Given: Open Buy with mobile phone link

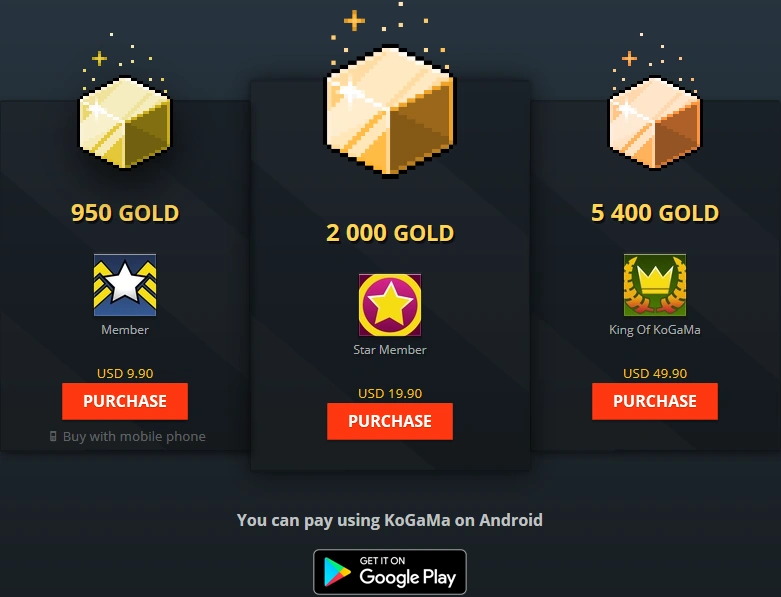Looking at the screenshot, I should click(128, 437).
